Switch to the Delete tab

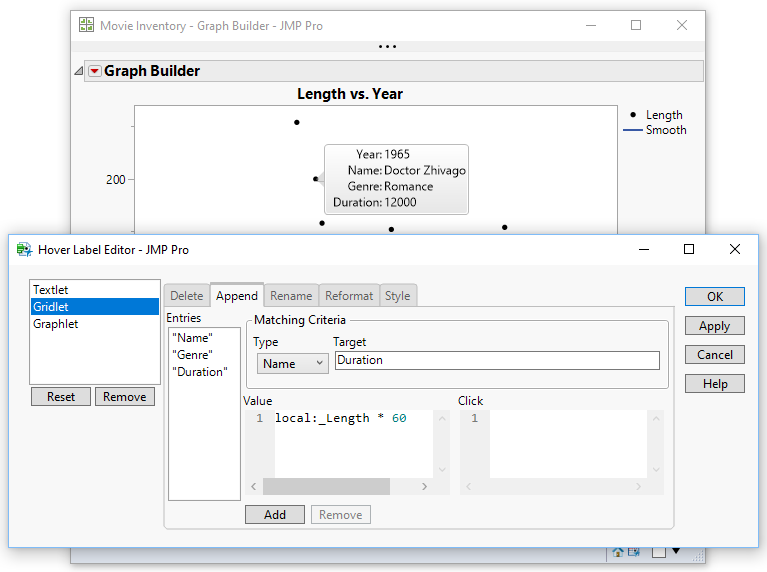click(187, 295)
